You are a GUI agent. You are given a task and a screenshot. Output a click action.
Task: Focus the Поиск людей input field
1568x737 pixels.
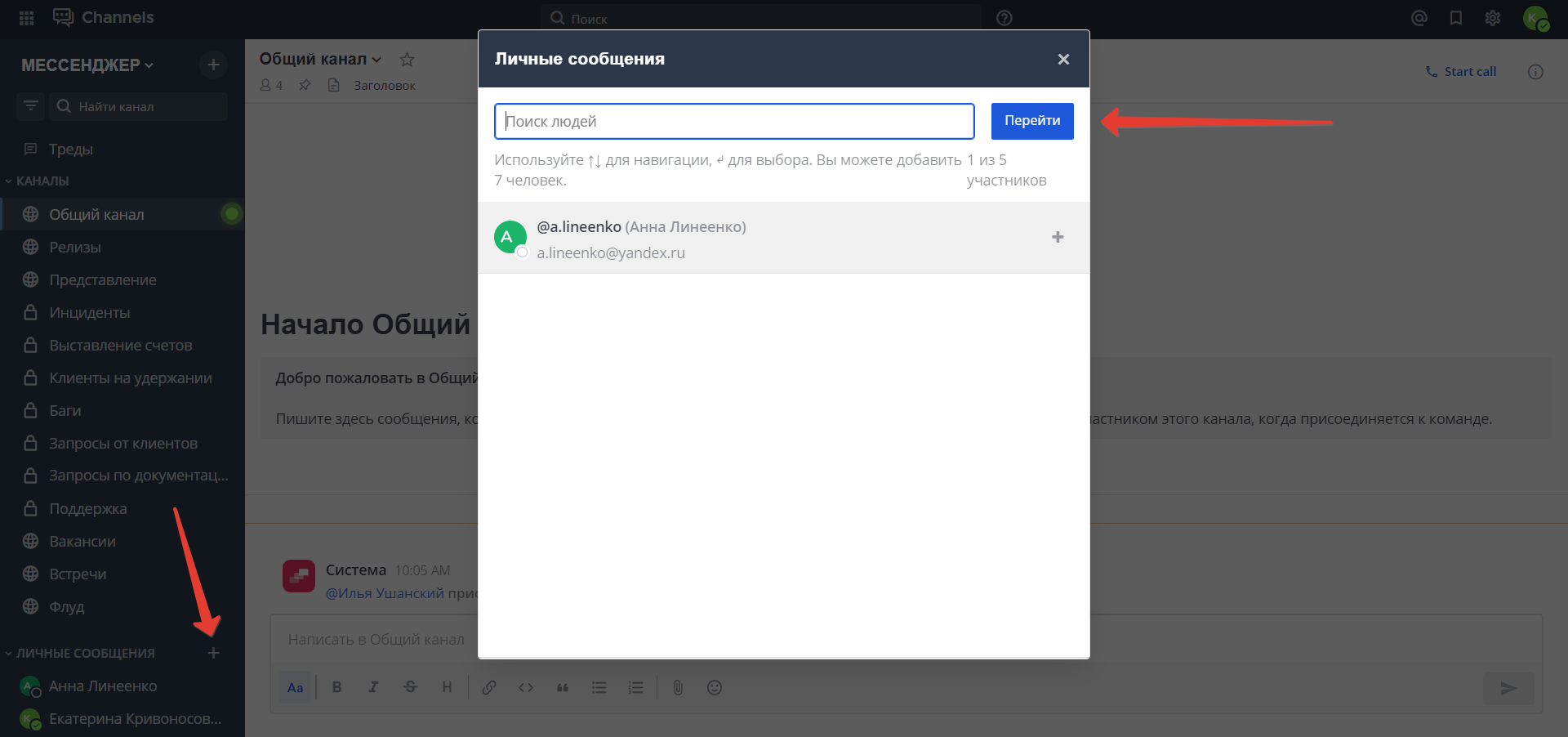[734, 122]
